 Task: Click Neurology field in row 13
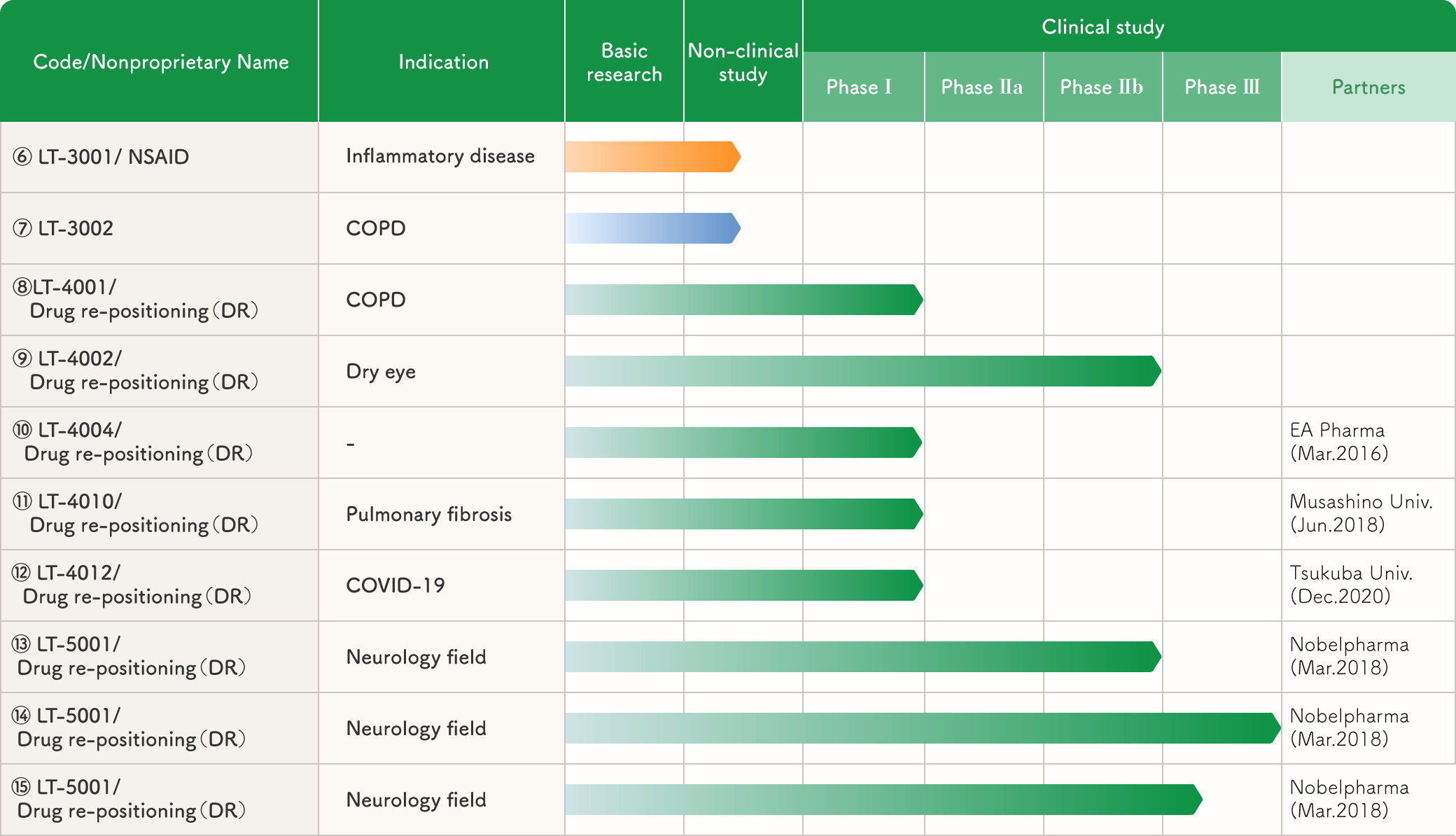tap(416, 657)
